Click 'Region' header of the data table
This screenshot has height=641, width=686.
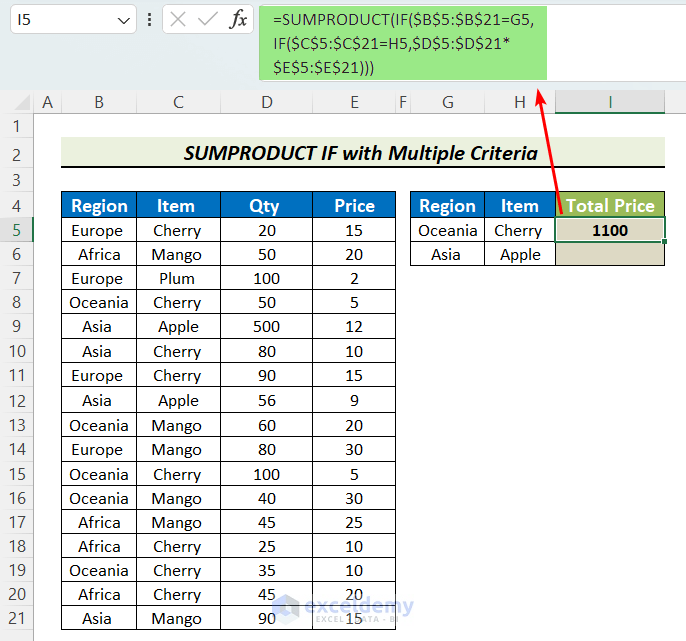(99, 205)
